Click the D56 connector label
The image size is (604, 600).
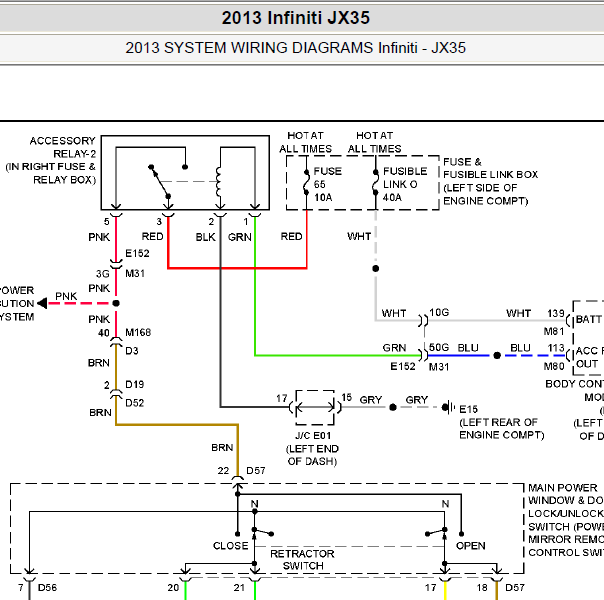[47, 587]
